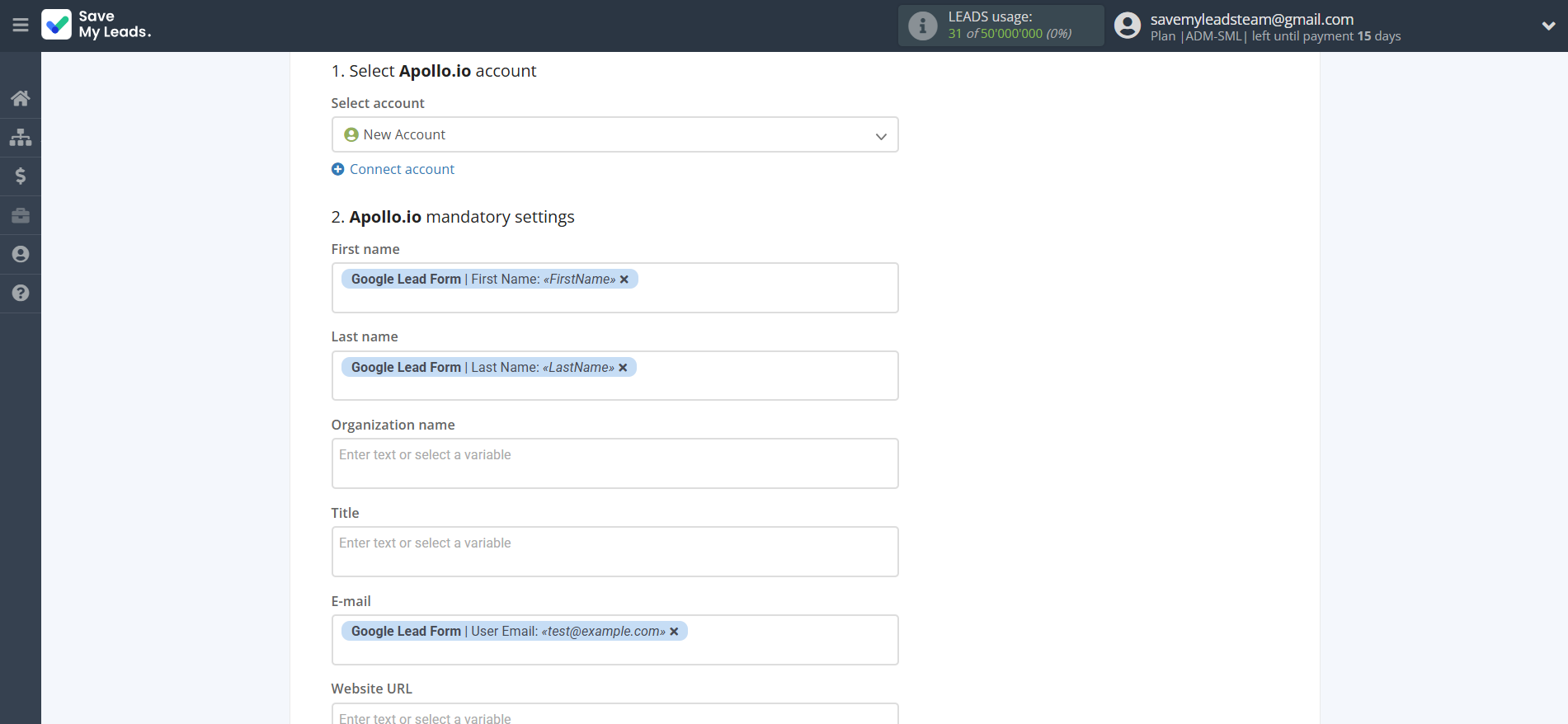Screen dimensions: 1568x724
Task: Click the account avatar icon in header
Action: click(x=1128, y=26)
